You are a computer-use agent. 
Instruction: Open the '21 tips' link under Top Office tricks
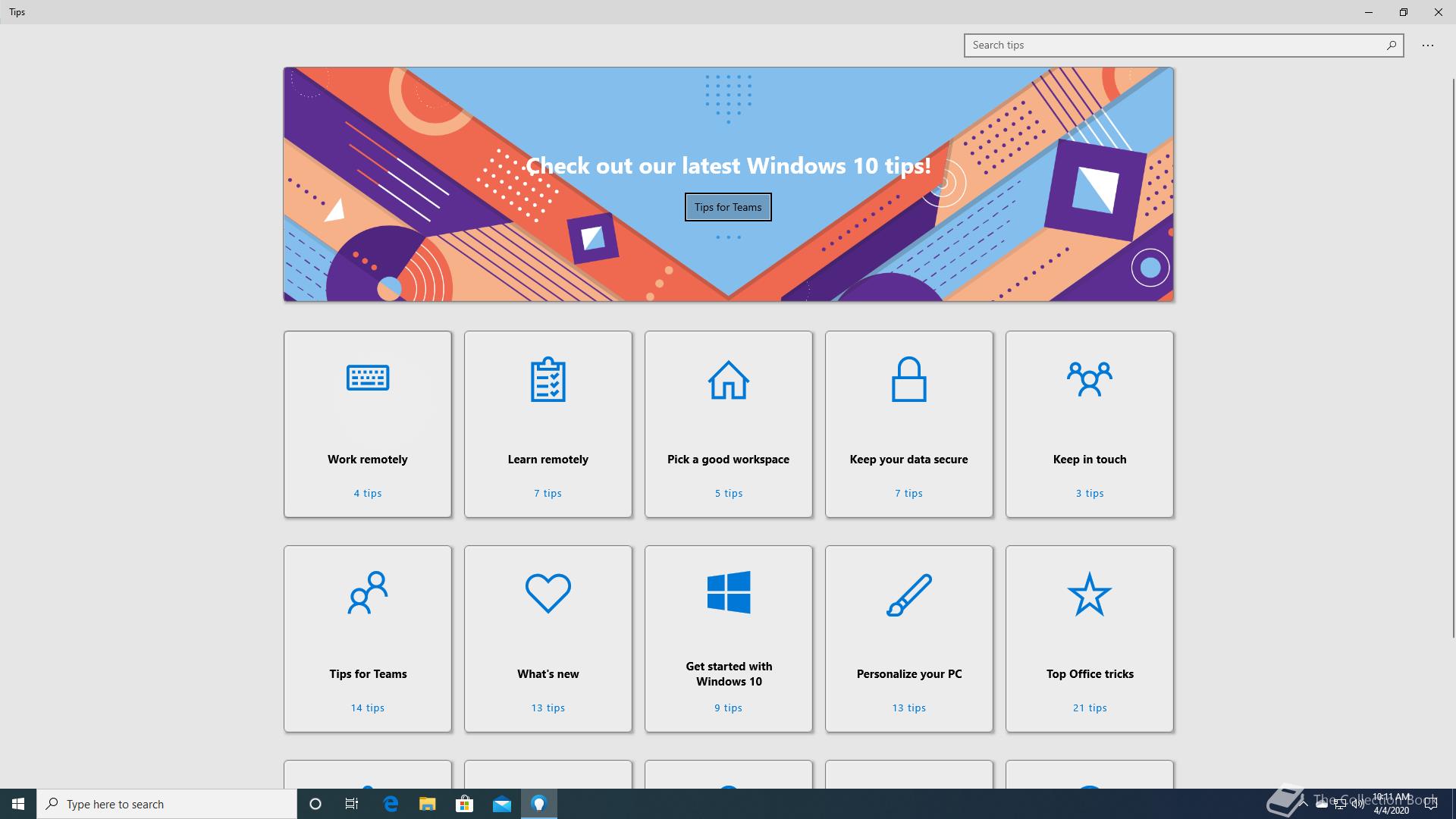point(1089,708)
